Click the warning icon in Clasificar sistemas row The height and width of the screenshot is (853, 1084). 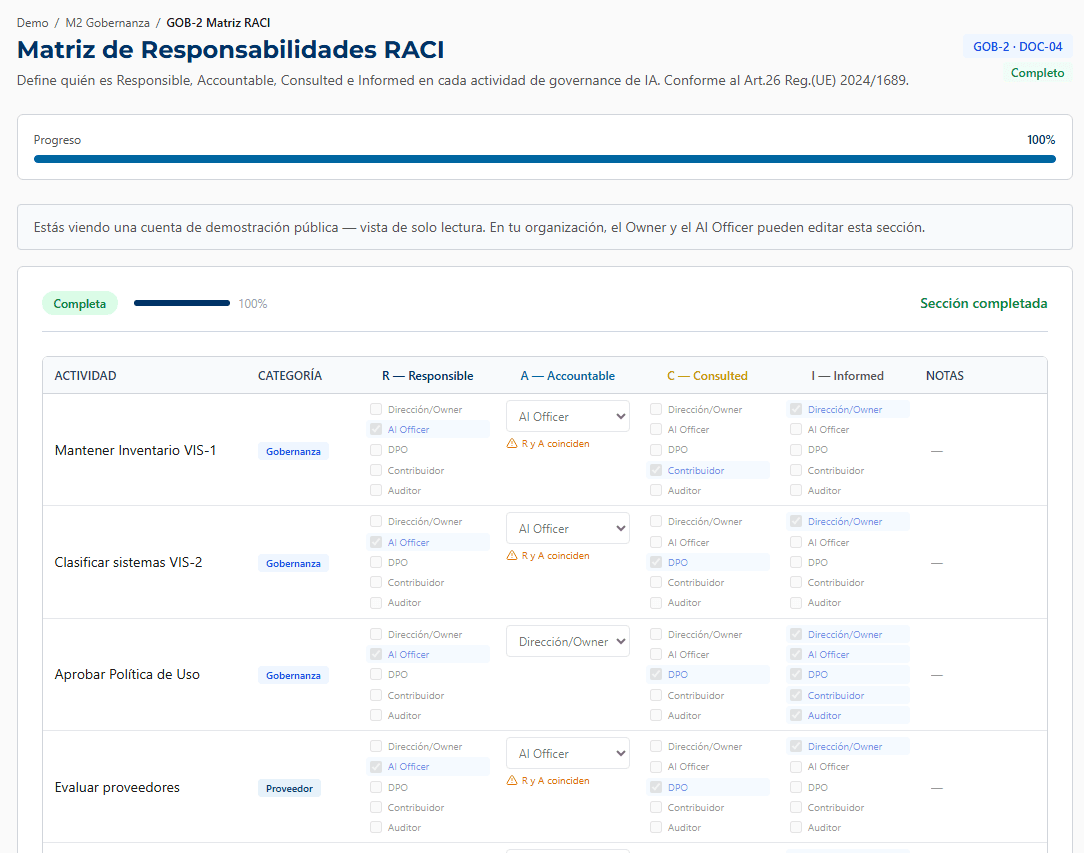[512, 556]
